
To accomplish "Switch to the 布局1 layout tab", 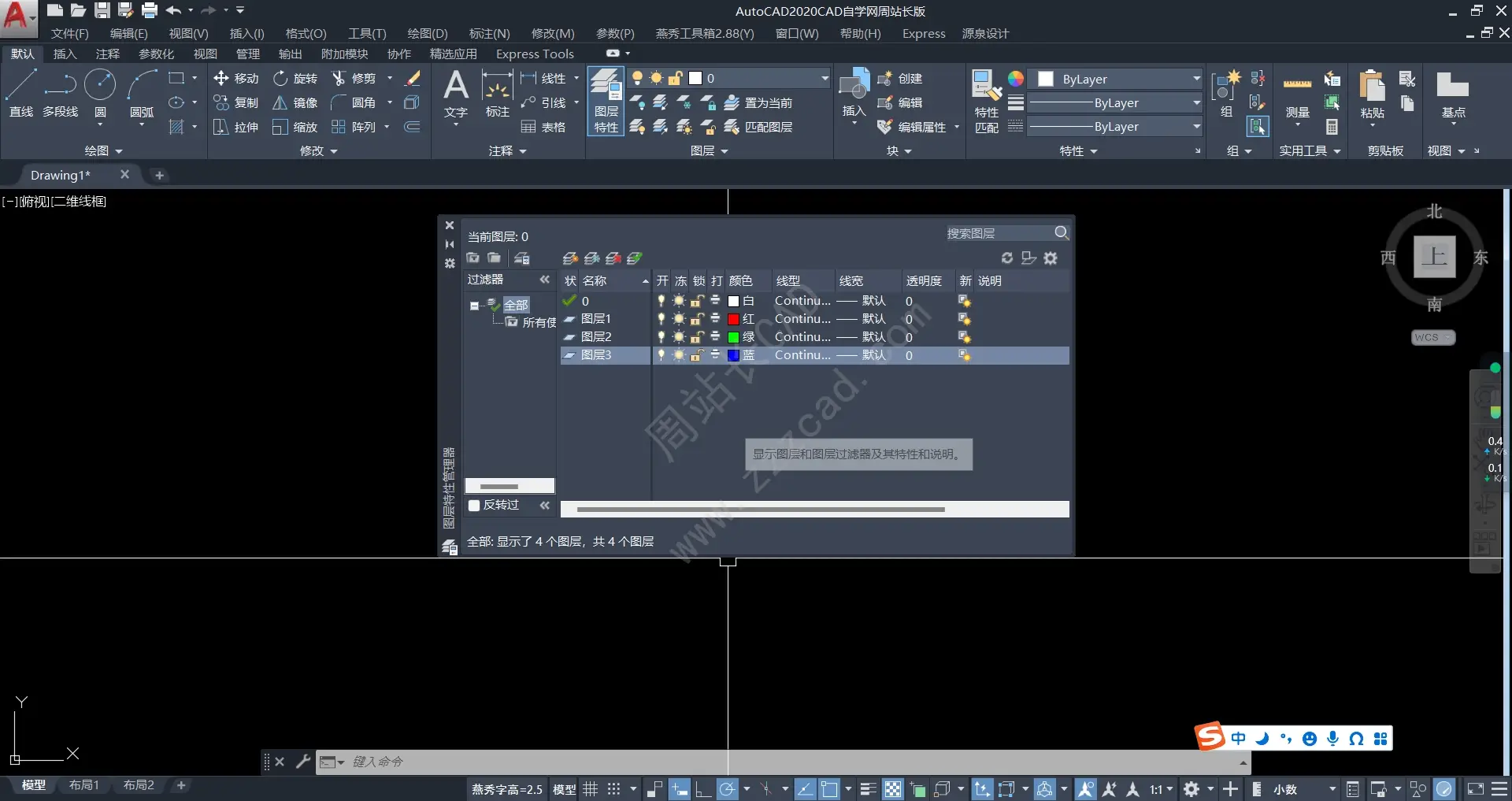I will [x=84, y=784].
